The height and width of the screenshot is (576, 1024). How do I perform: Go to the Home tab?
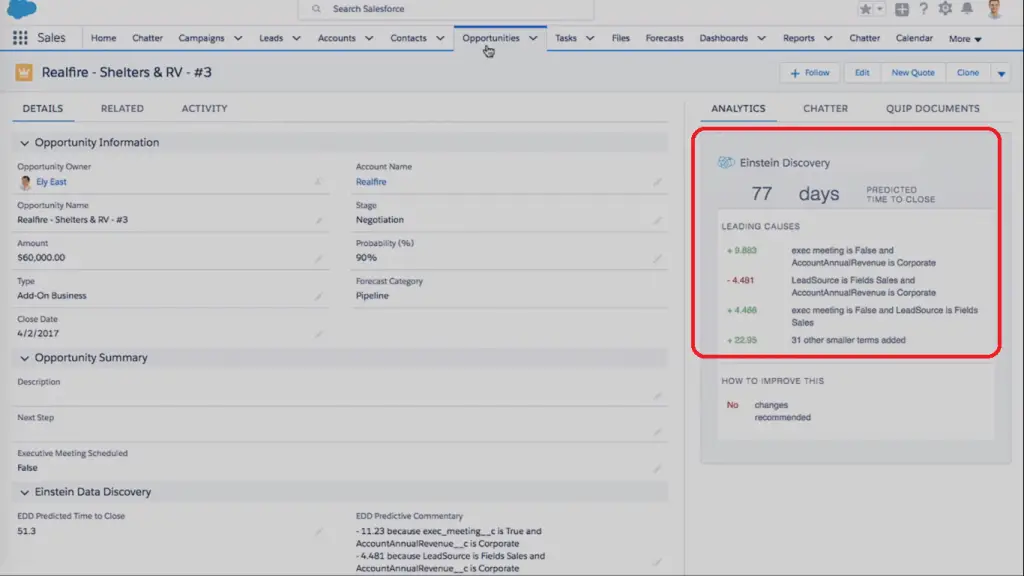pyautogui.click(x=103, y=38)
